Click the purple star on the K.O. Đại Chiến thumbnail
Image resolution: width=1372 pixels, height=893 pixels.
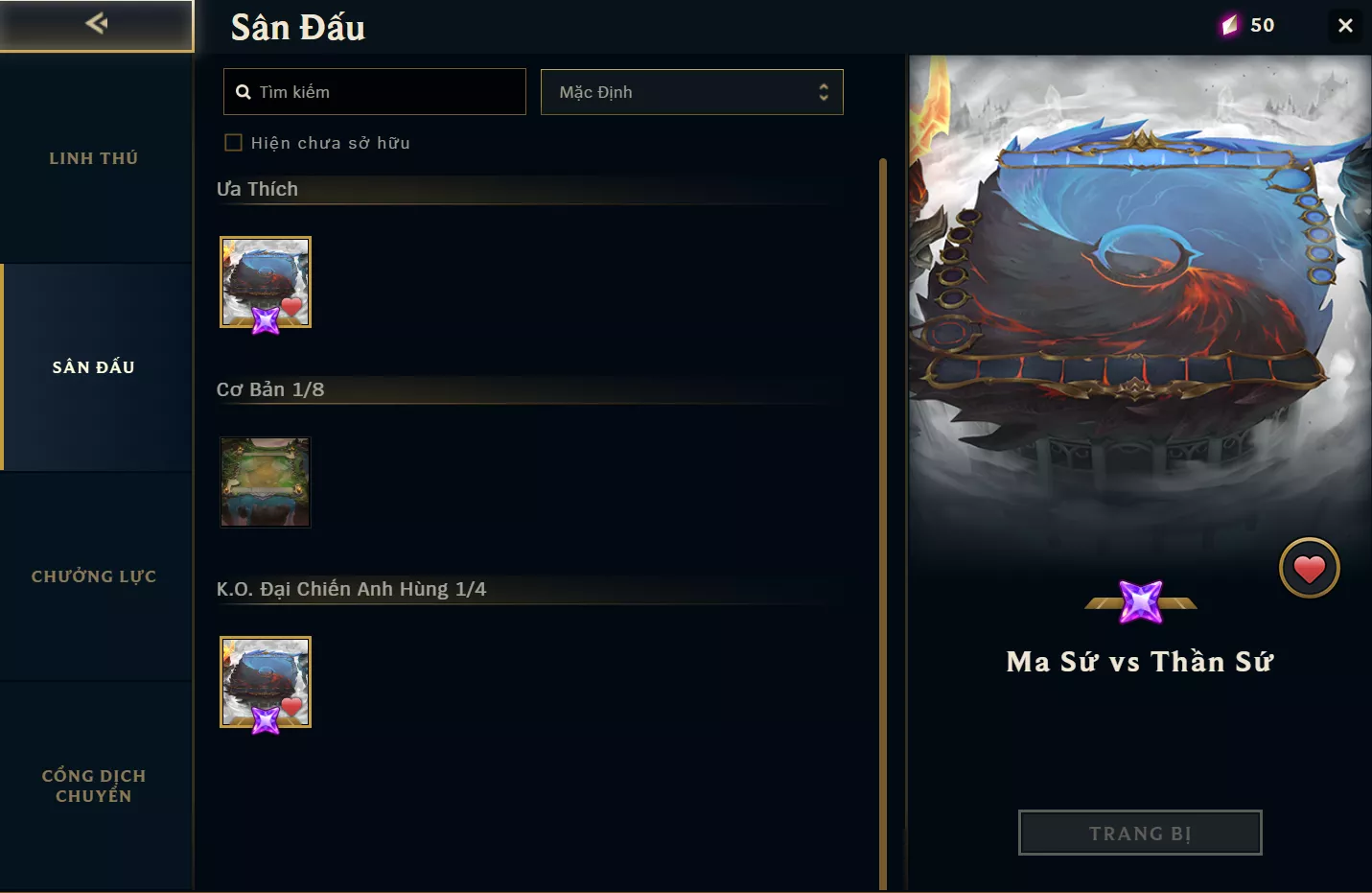tap(266, 719)
